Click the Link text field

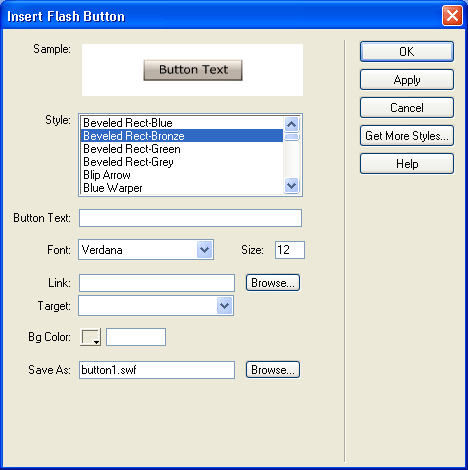157,283
